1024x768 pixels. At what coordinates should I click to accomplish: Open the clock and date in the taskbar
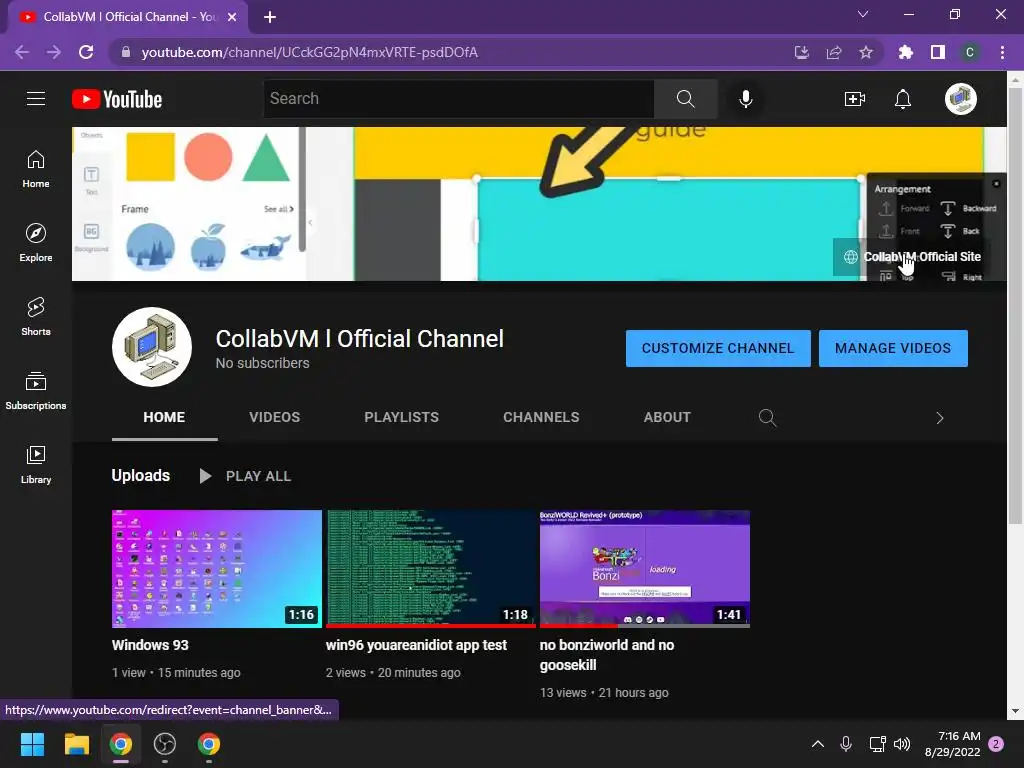tap(952, 744)
